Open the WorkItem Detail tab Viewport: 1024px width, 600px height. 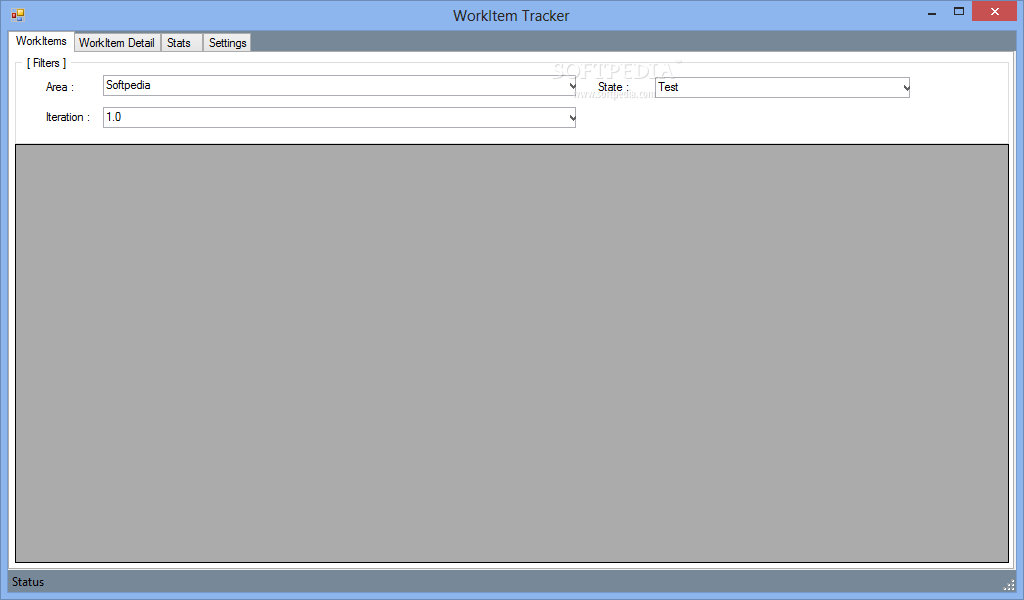[117, 42]
